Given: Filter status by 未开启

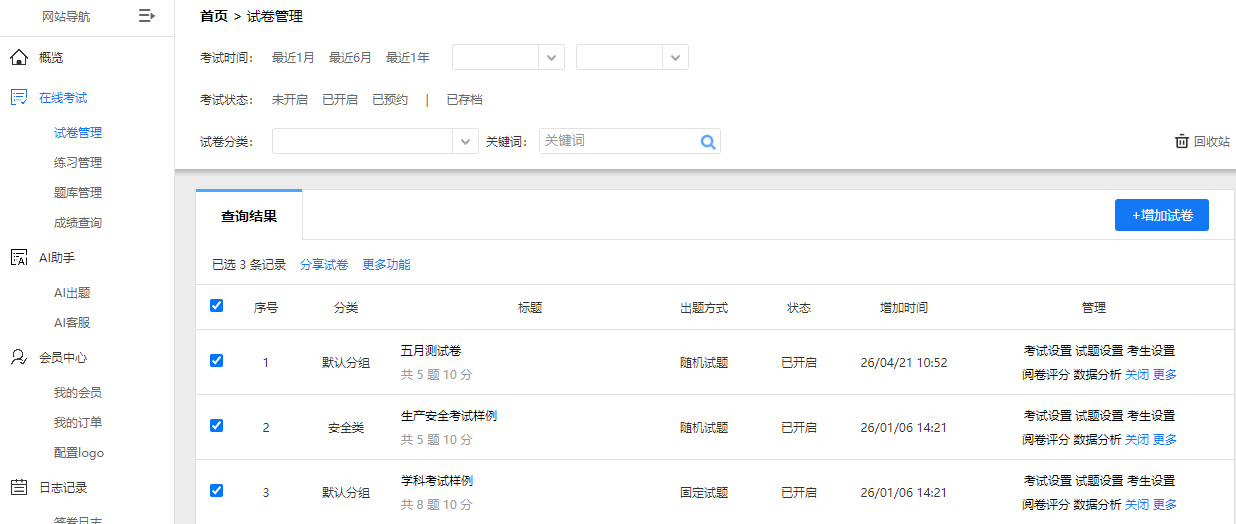Looking at the screenshot, I should click(x=290, y=100).
